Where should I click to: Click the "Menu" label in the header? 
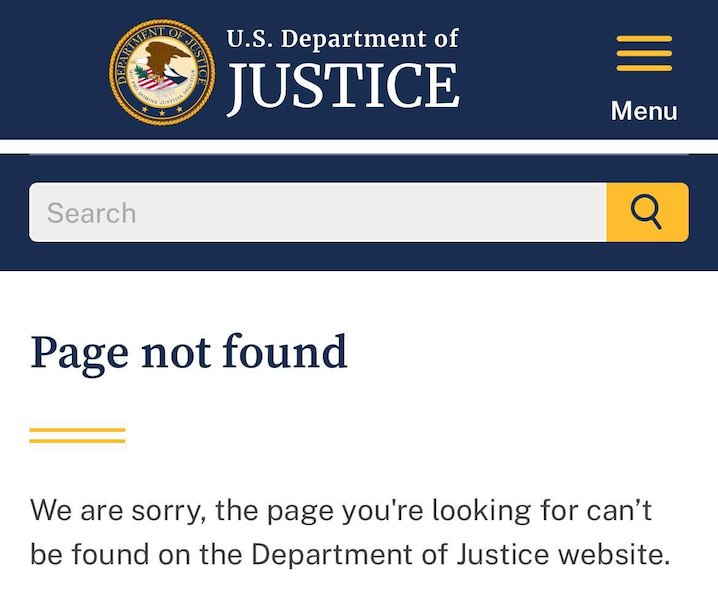click(644, 111)
